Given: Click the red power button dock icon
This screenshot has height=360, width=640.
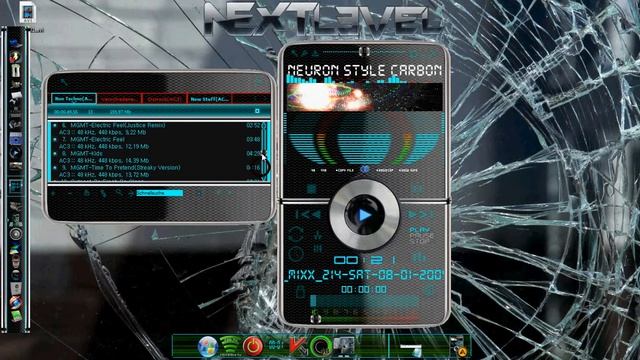Looking at the screenshot, I should point(253,346).
